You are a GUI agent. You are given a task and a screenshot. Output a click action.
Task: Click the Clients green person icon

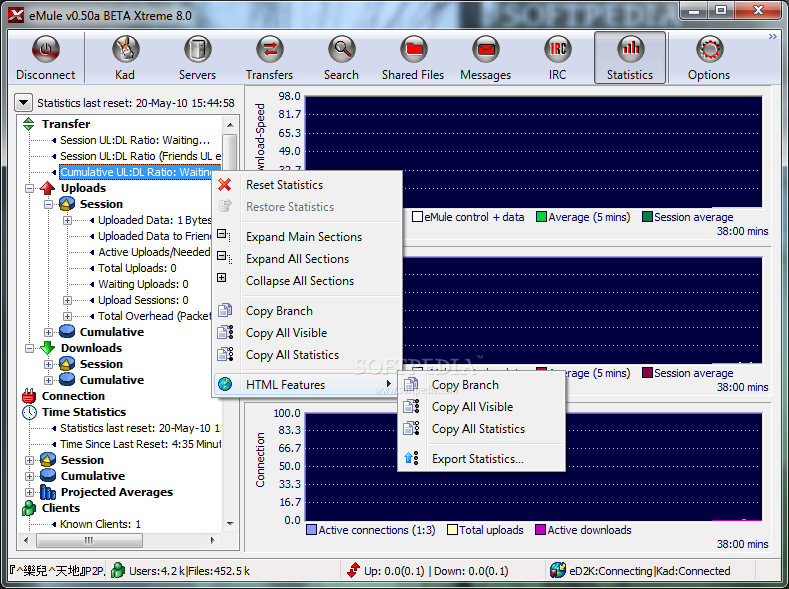29,508
